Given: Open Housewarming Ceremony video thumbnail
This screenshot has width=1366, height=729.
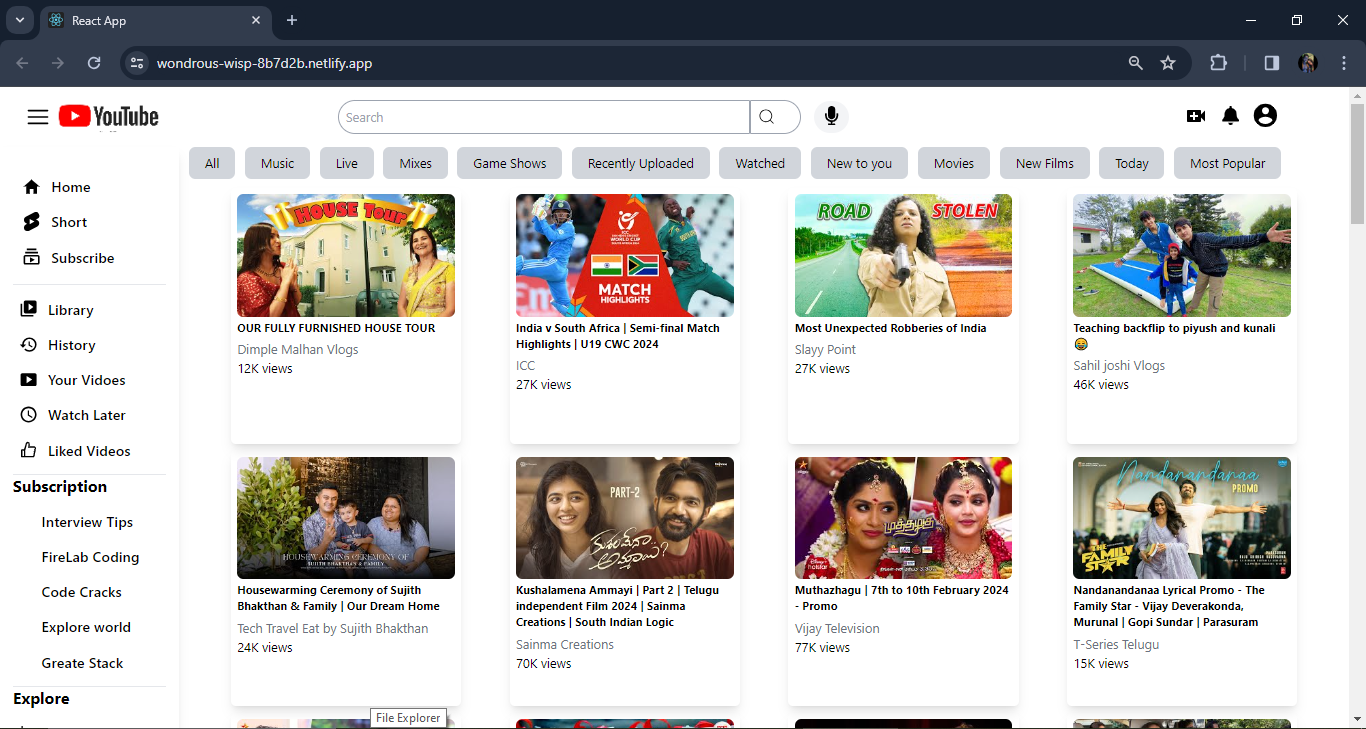Looking at the screenshot, I should point(346,518).
